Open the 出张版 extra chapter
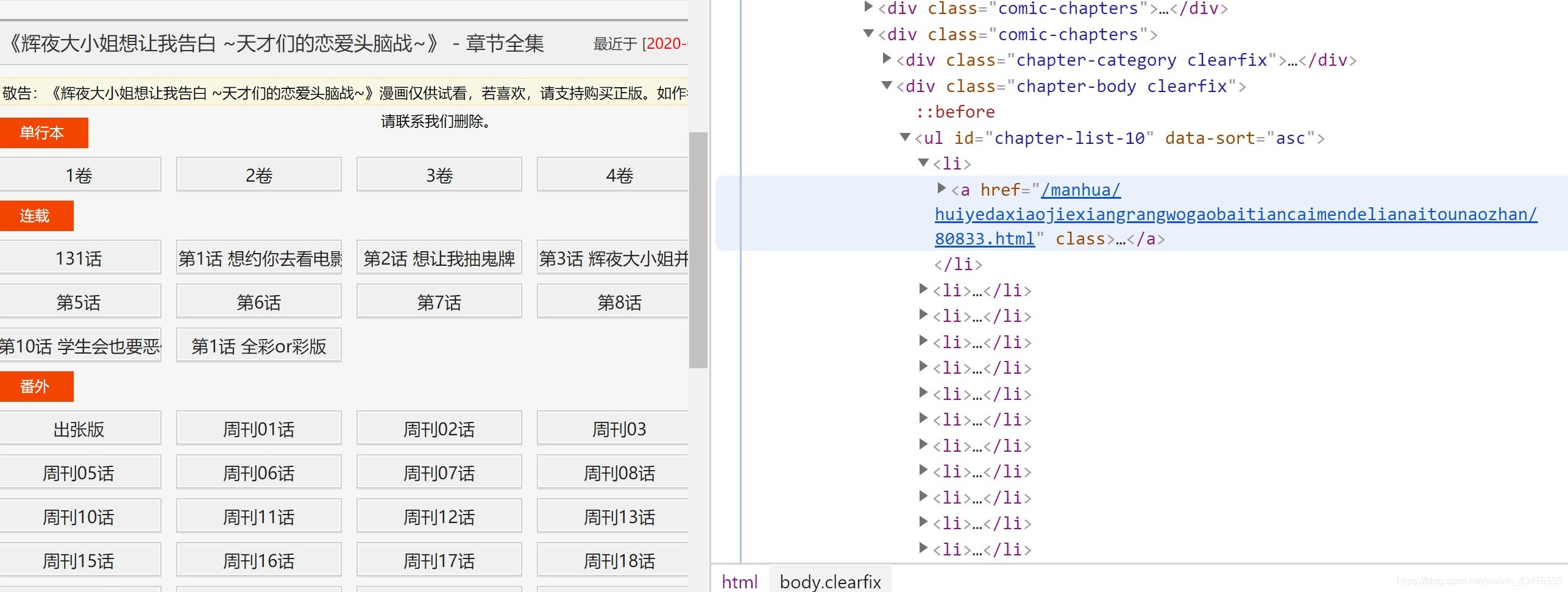The image size is (1568, 592). (80, 429)
